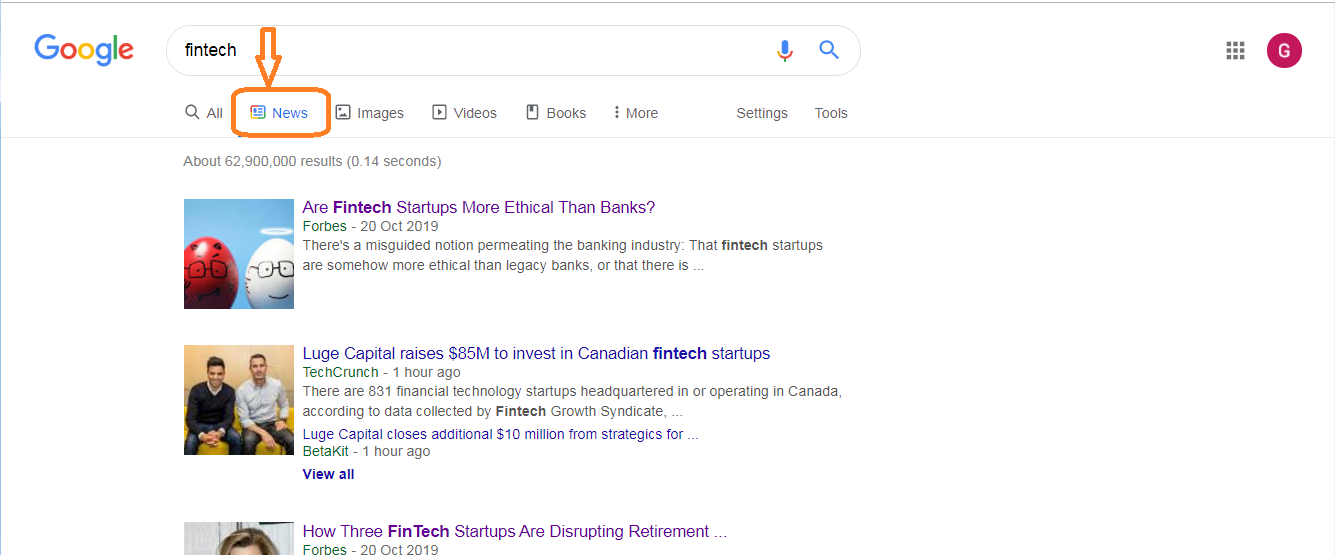Open the Settings menu
This screenshot has width=1335, height=555.
click(762, 113)
